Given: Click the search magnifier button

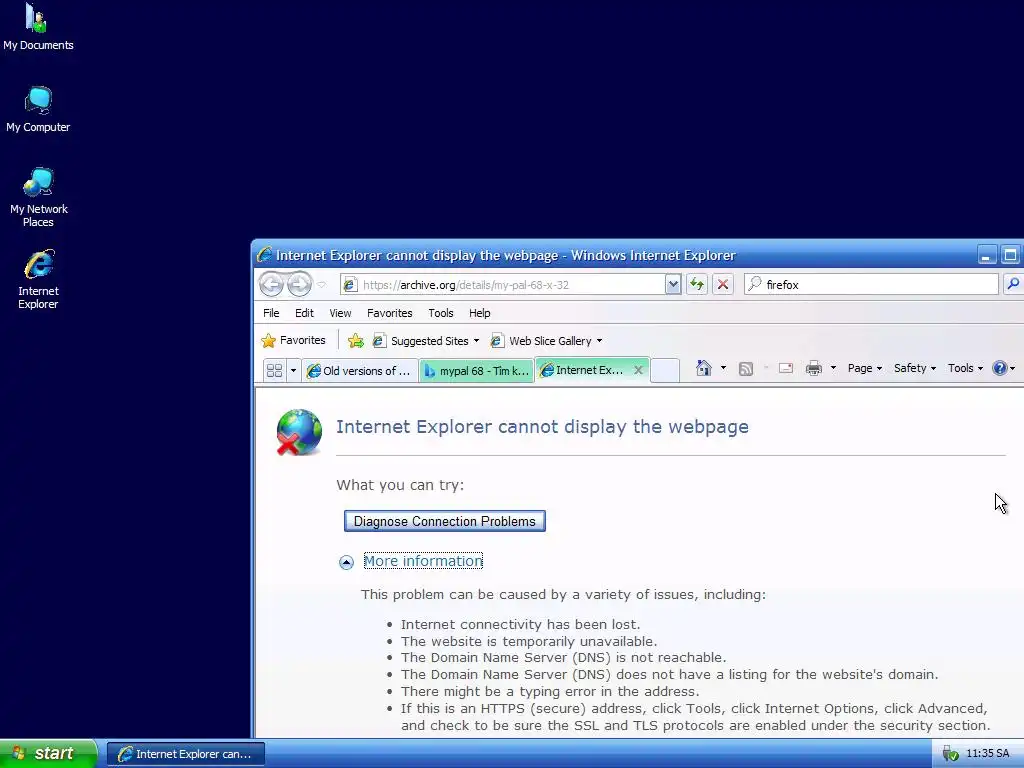Looking at the screenshot, I should (1014, 284).
